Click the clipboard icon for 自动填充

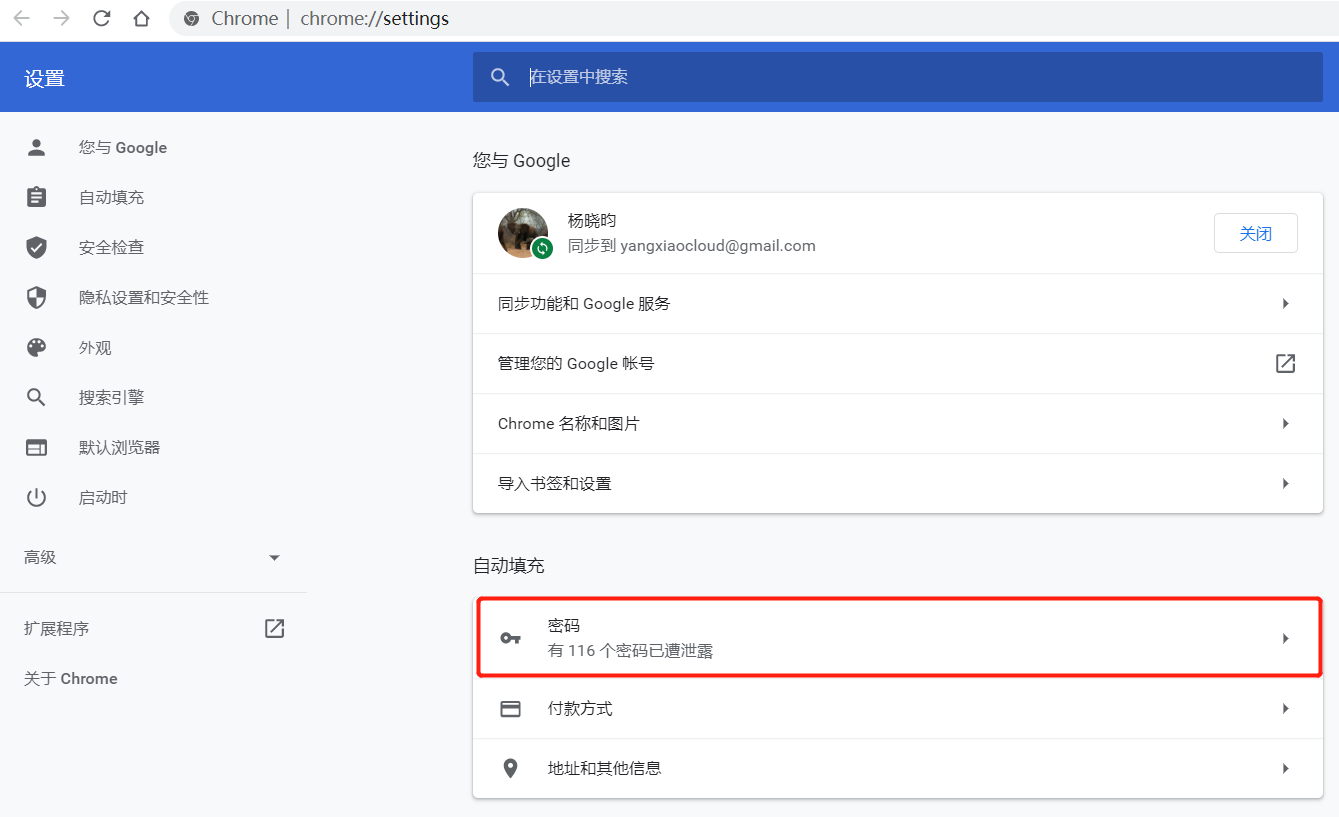pyautogui.click(x=37, y=197)
